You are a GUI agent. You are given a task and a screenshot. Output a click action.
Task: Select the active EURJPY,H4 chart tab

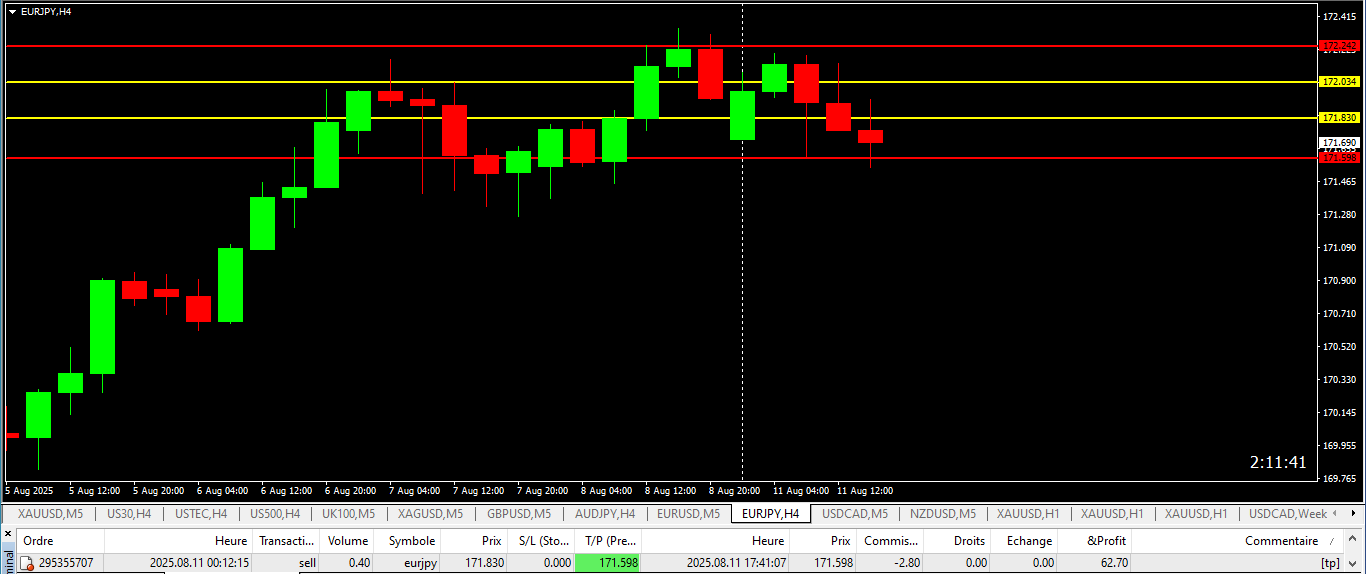770,514
